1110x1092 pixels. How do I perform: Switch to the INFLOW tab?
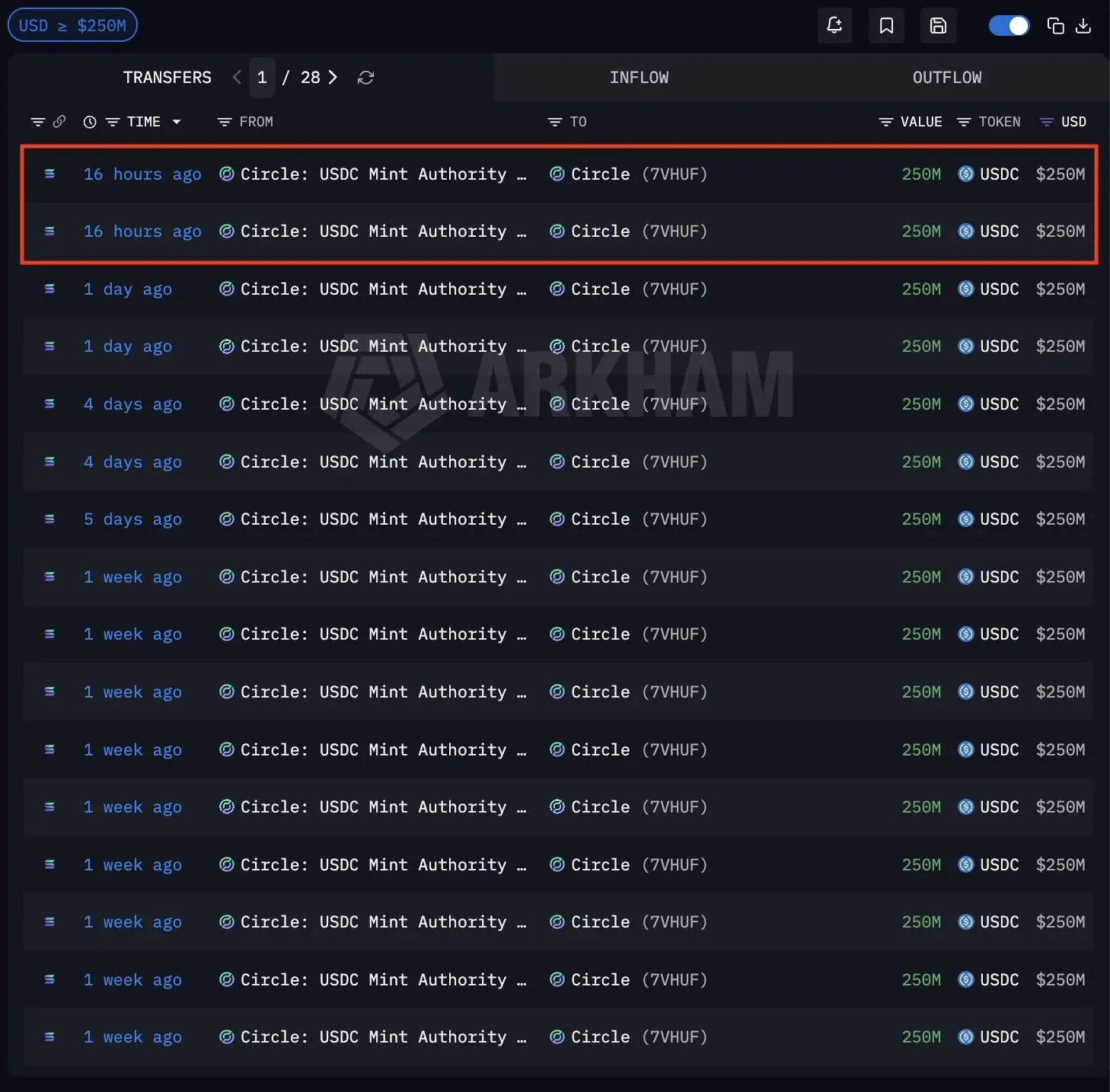pyautogui.click(x=640, y=78)
